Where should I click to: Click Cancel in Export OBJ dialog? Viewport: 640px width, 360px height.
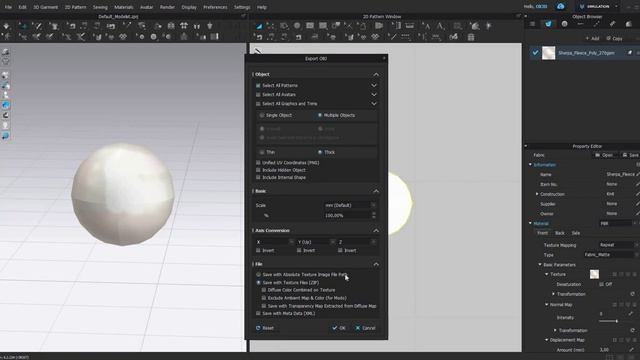[365, 328]
